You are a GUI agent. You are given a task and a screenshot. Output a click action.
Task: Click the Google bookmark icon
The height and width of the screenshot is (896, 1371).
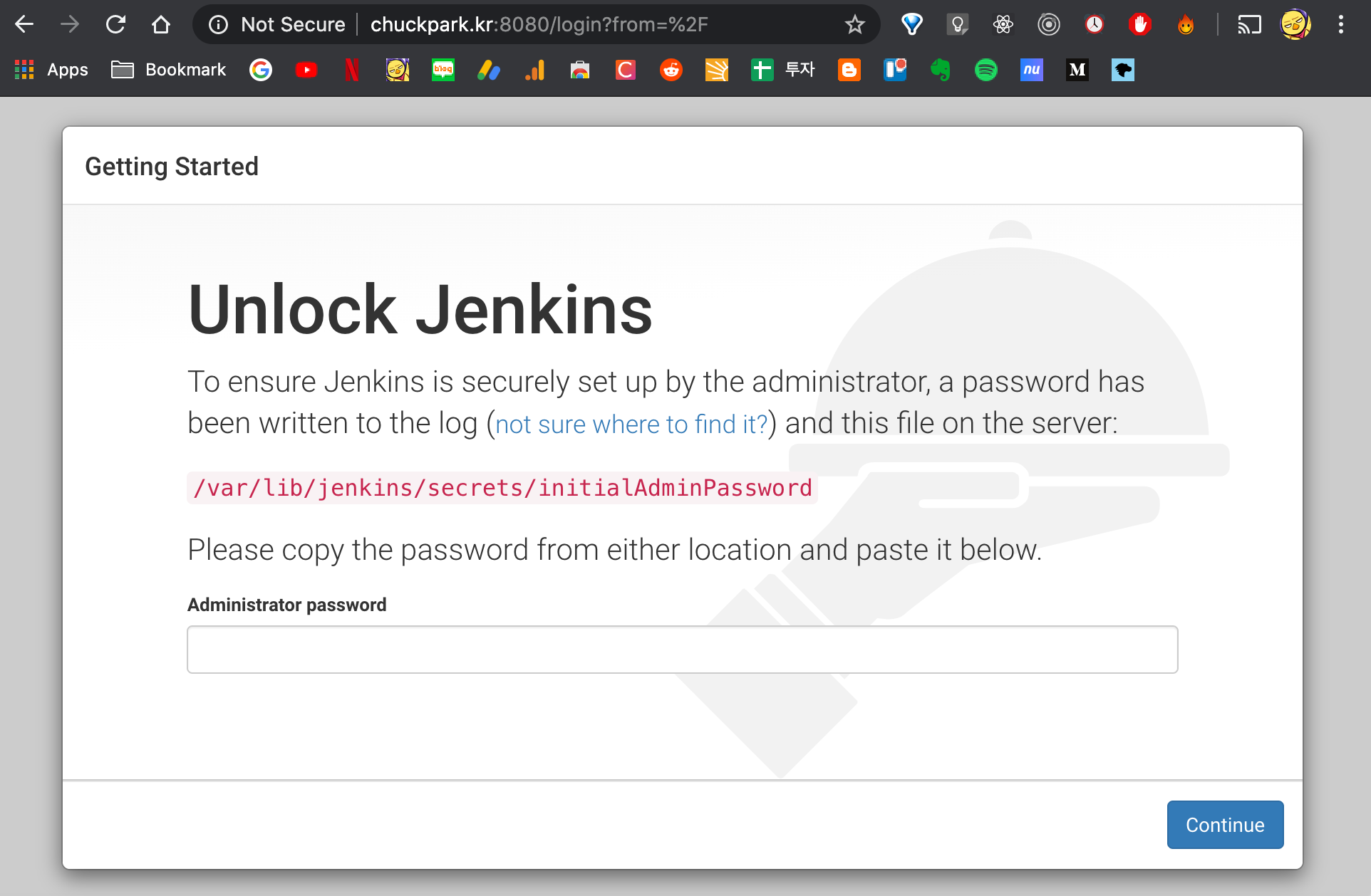(x=261, y=70)
